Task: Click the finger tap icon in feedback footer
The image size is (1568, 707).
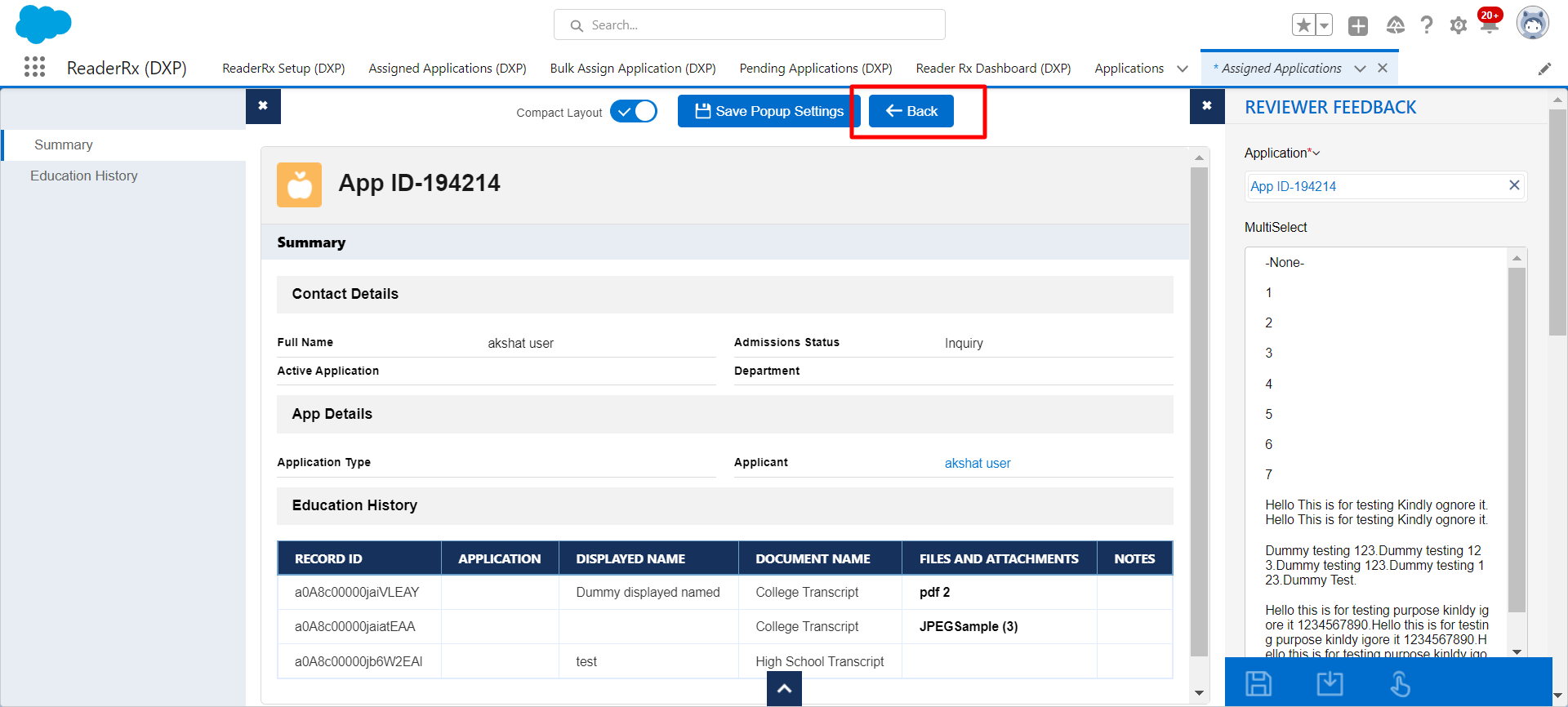Action: point(1400,683)
